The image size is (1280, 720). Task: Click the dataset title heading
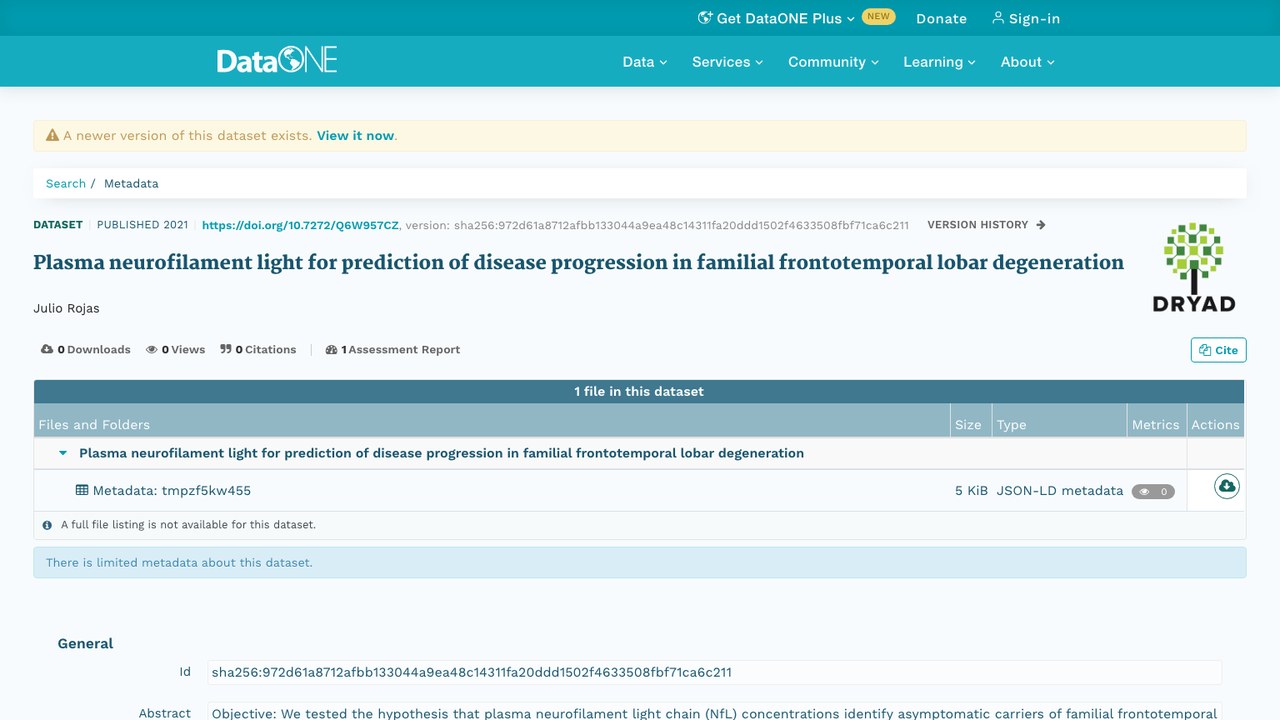578,263
